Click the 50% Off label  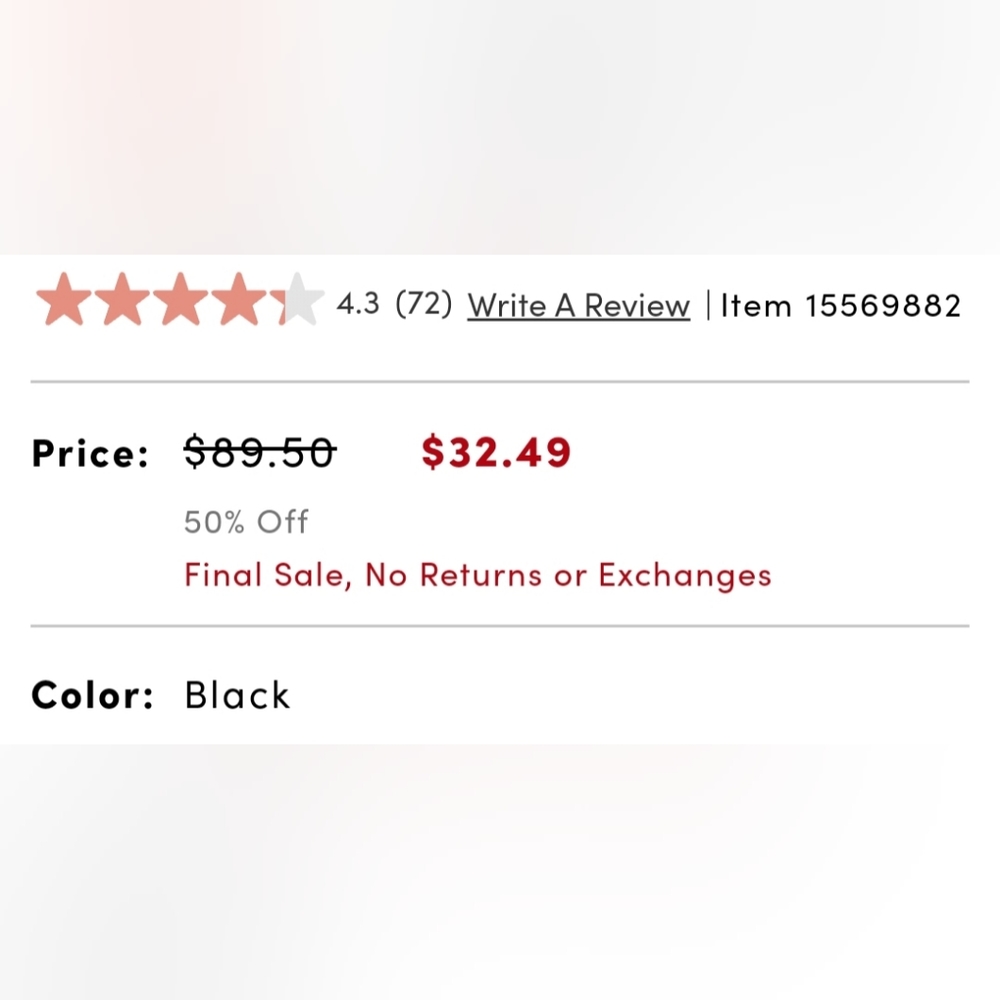click(246, 522)
